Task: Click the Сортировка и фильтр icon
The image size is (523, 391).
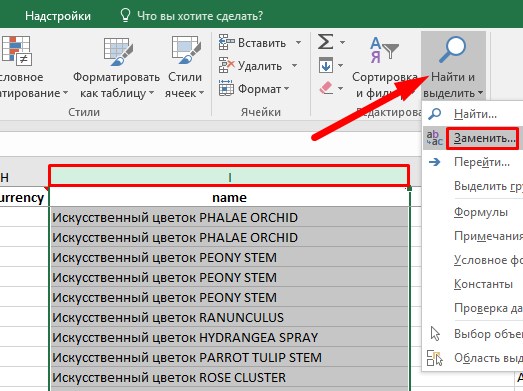Action: [x=384, y=51]
